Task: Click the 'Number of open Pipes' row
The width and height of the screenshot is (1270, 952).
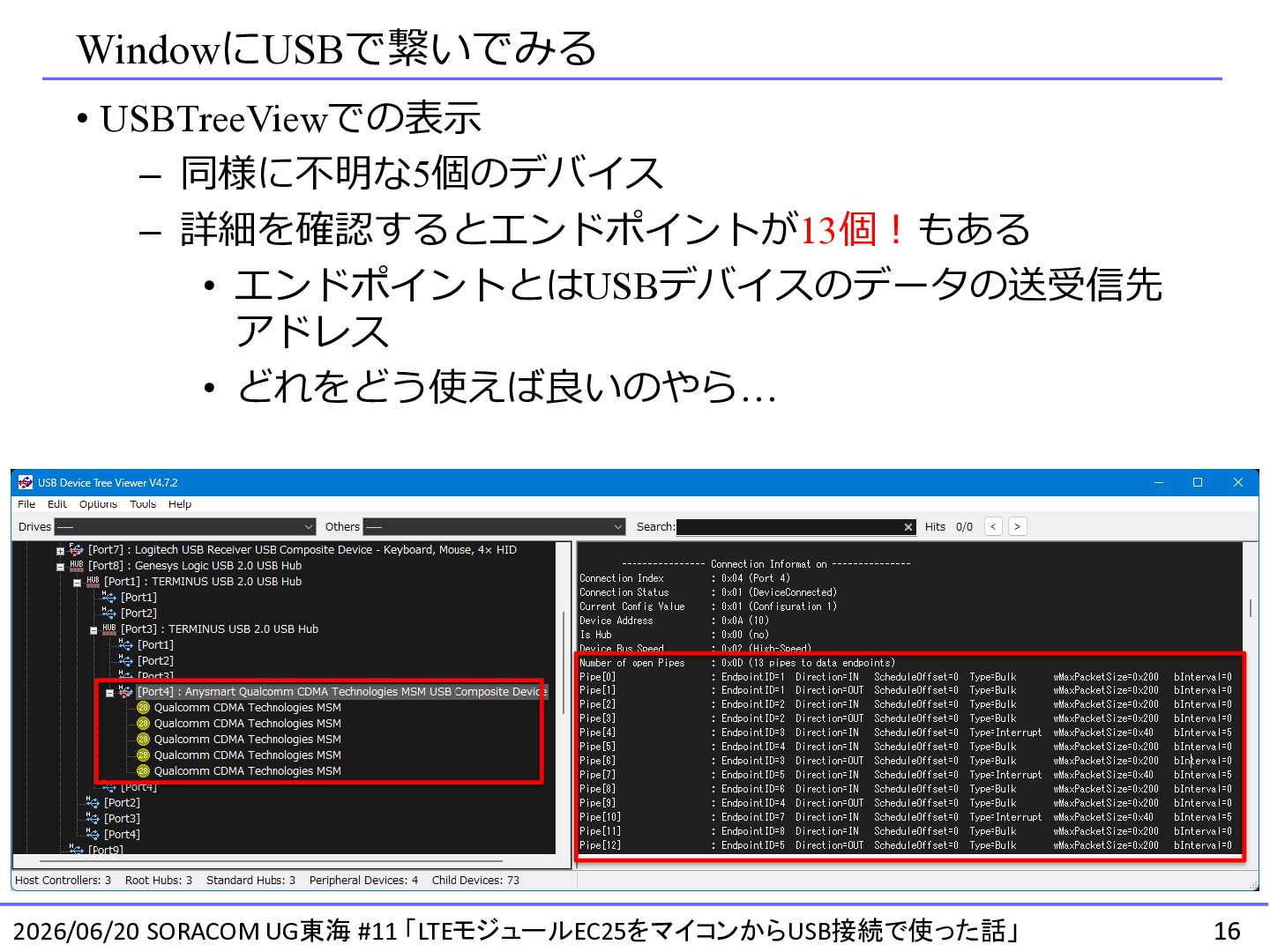Action: (737, 664)
